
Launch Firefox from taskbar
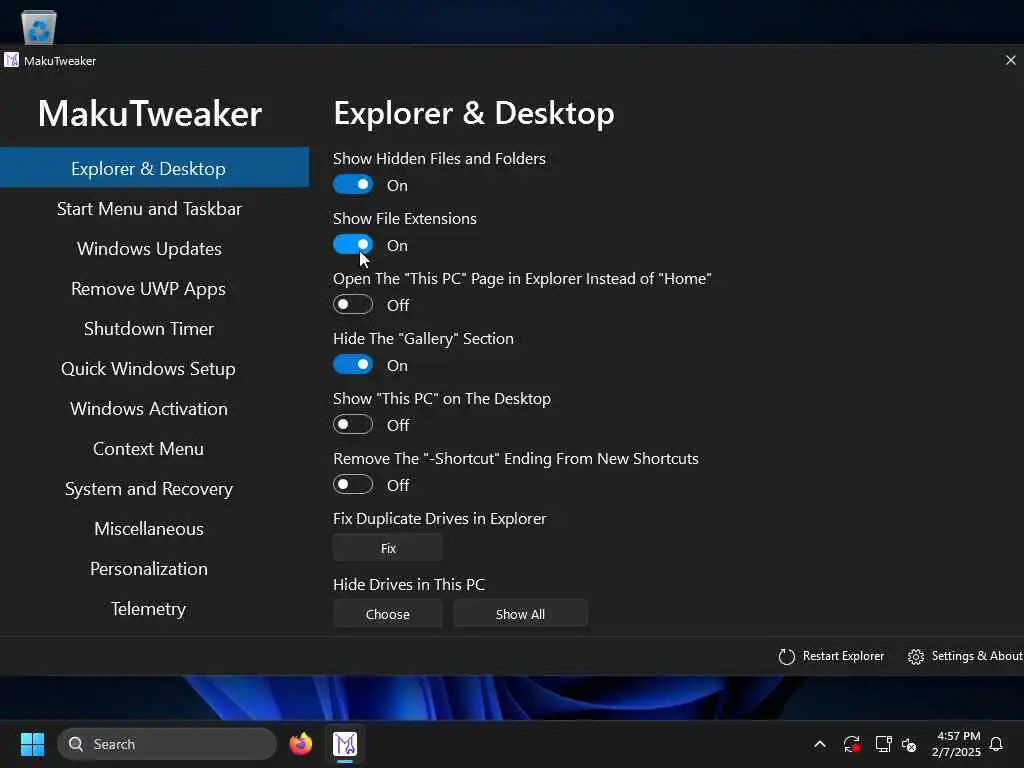tap(300, 744)
